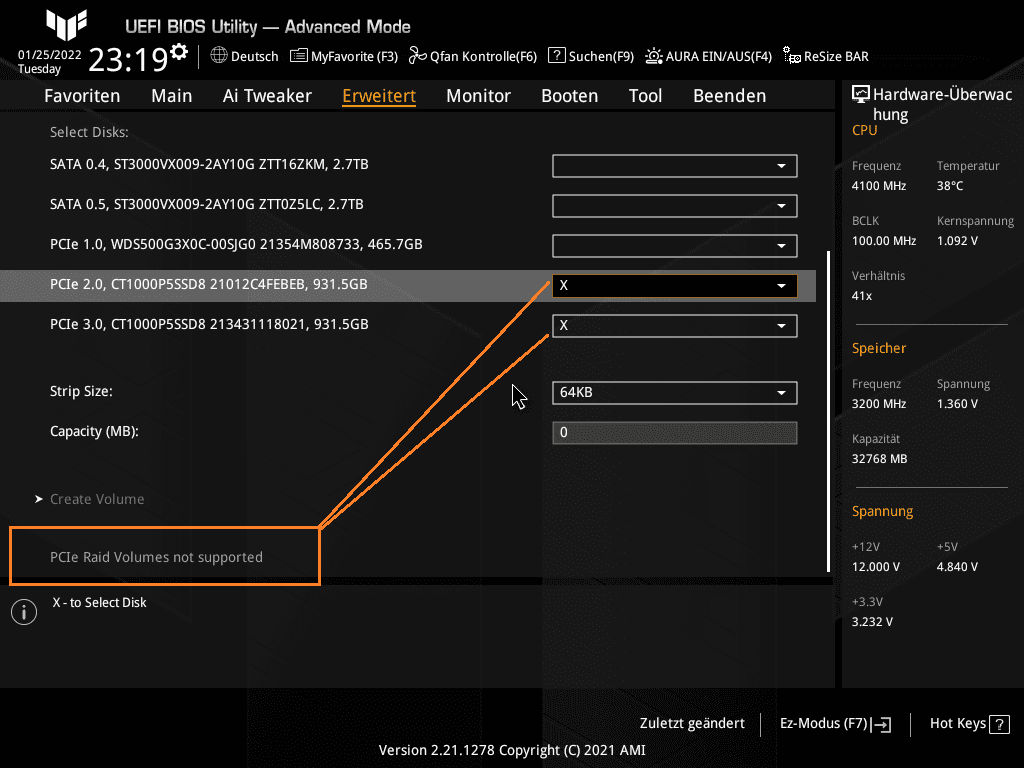Image resolution: width=1024 pixels, height=768 pixels.
Task: Click the PCIe 1.0 WDS500G3X0C row text
Action: tap(236, 244)
